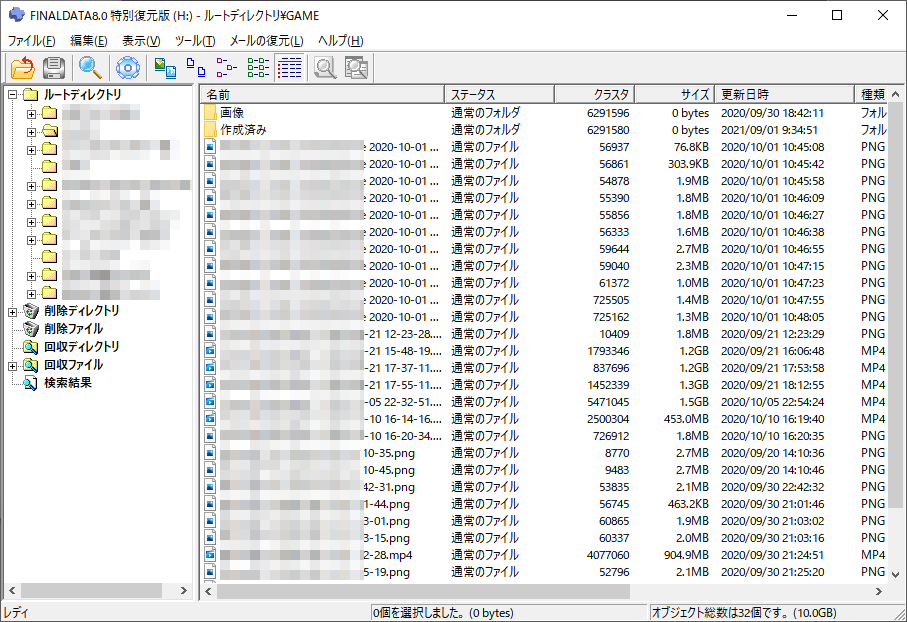
Task: Open the ファイル(F) menu
Action: pos(31,41)
